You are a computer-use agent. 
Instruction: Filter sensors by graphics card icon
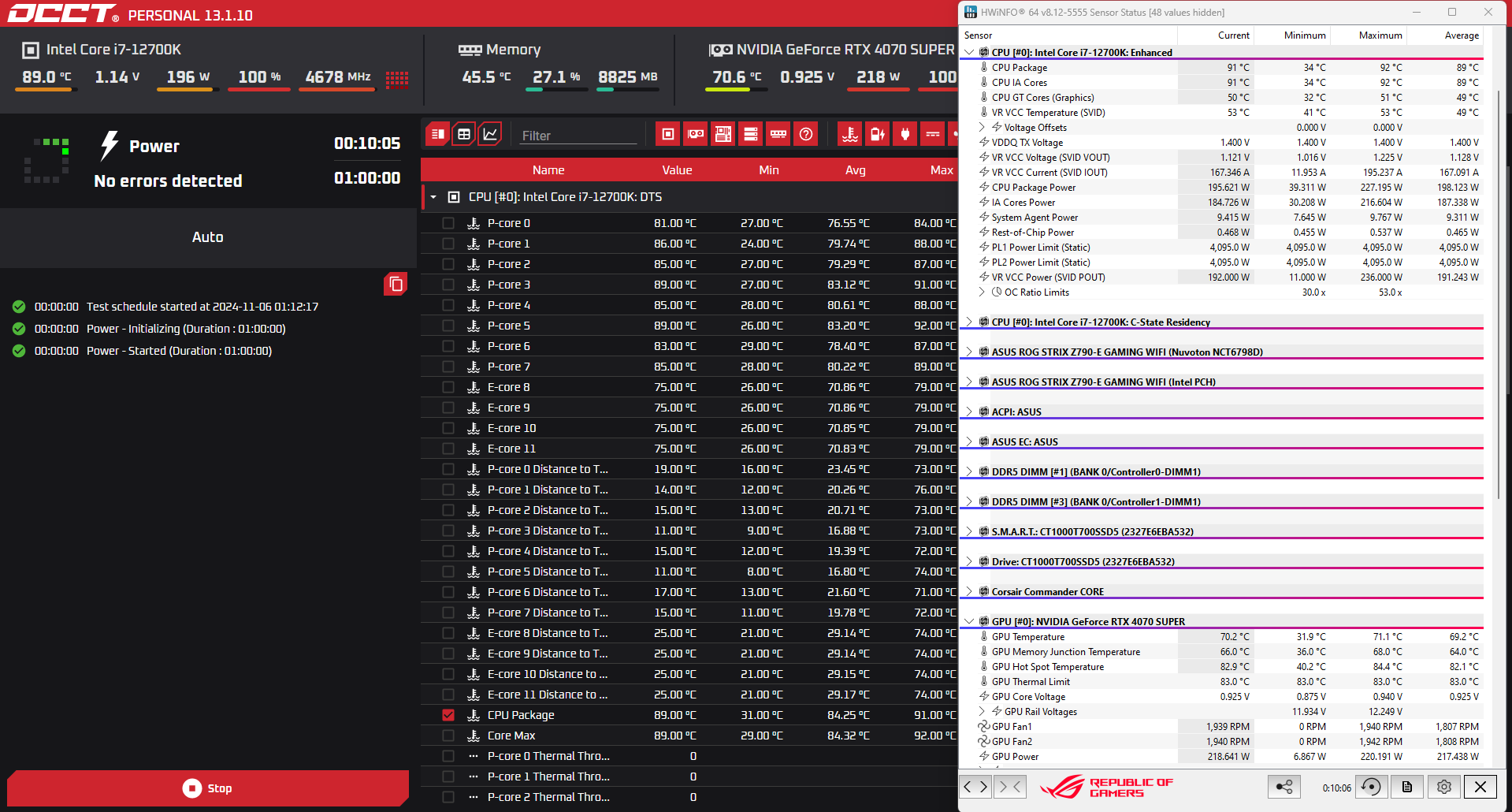click(696, 134)
